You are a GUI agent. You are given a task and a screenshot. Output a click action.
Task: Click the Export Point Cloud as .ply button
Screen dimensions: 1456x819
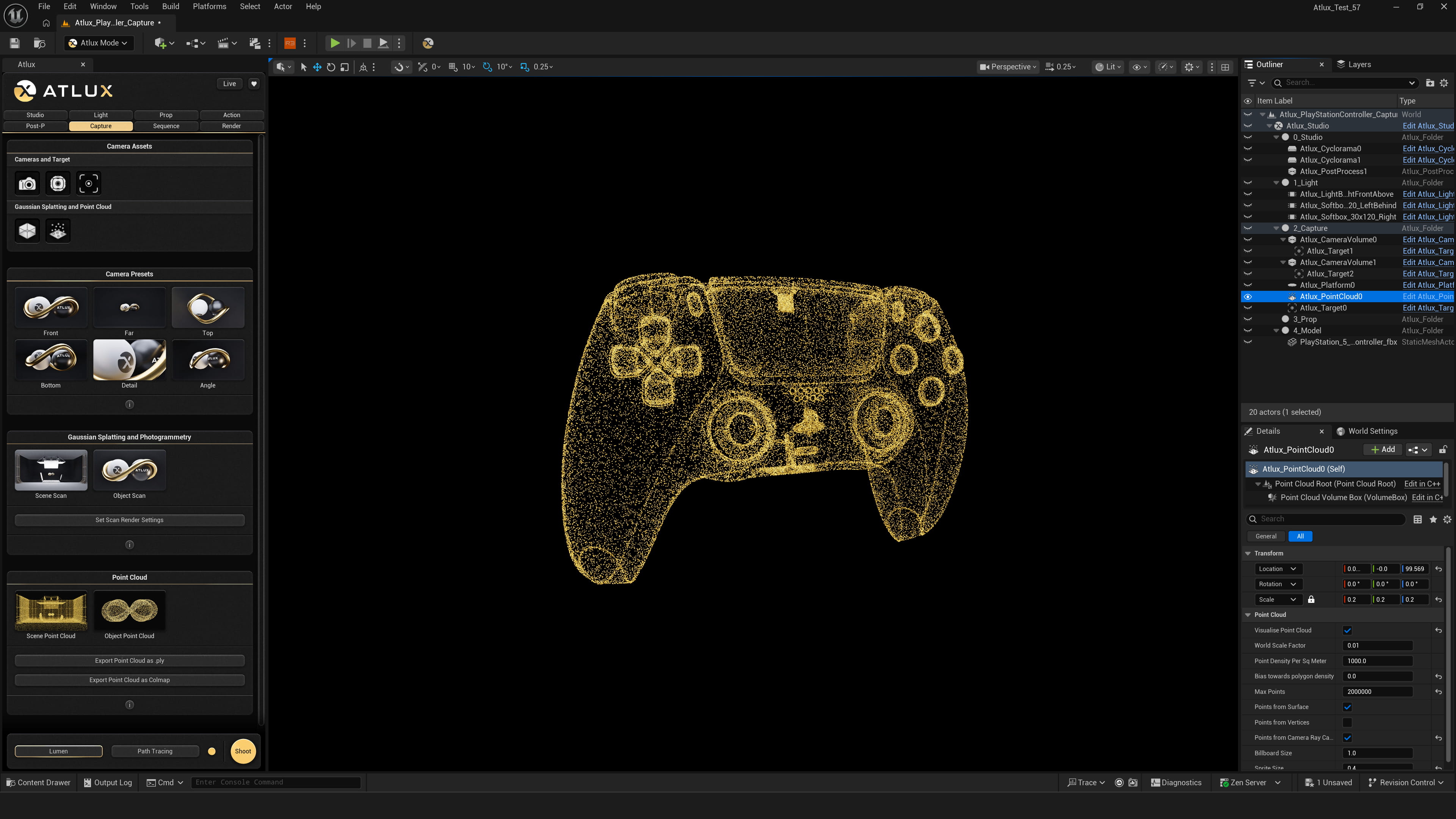point(129,660)
